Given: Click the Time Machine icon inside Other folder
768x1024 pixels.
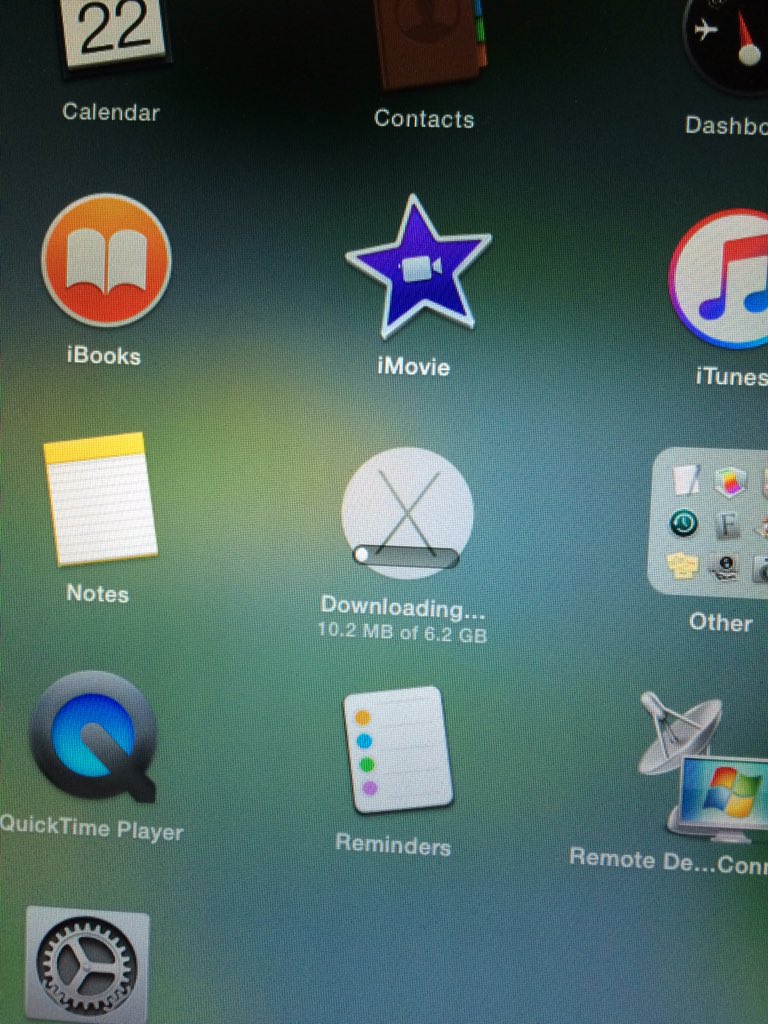Looking at the screenshot, I should point(684,523).
